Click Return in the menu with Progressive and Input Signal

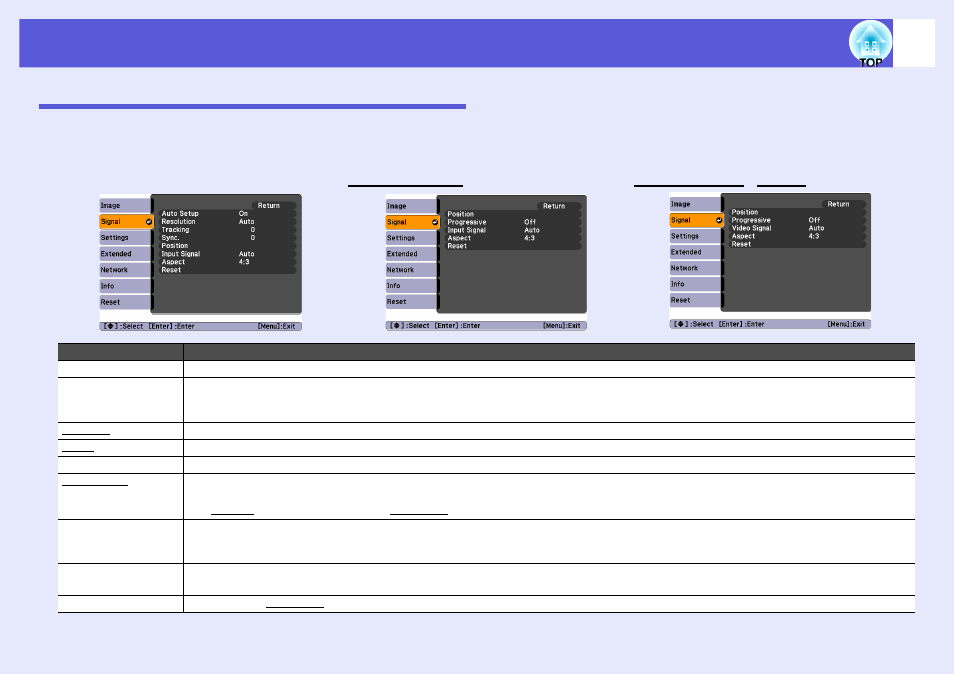[x=554, y=206]
